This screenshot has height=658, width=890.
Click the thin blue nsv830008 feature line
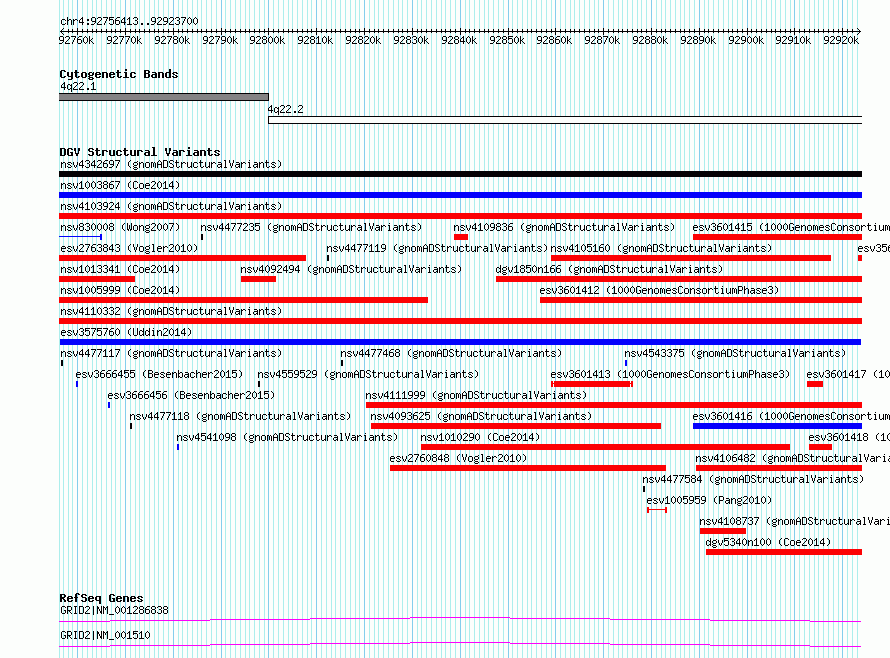point(81,236)
